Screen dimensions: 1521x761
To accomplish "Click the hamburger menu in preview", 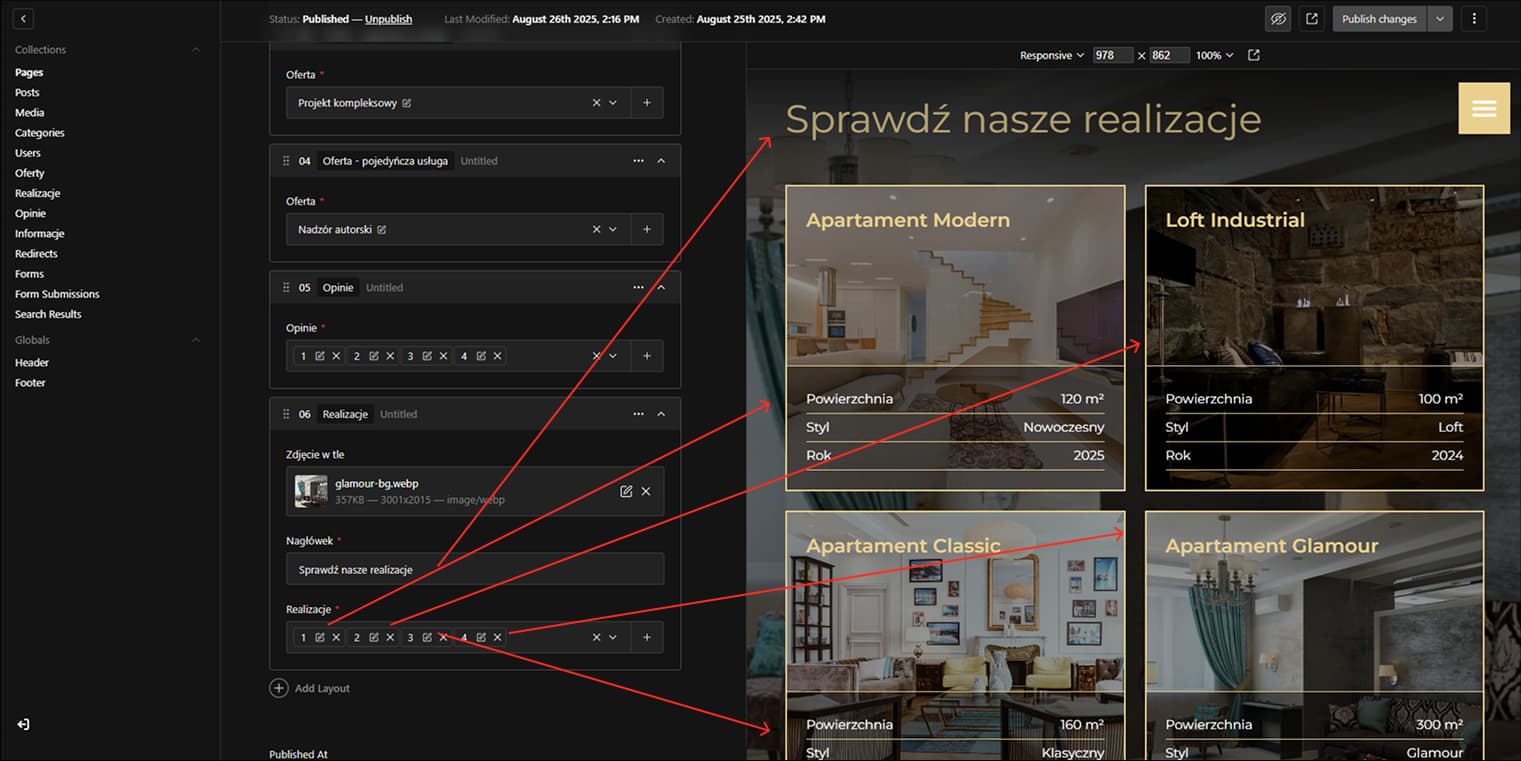I will [x=1484, y=109].
